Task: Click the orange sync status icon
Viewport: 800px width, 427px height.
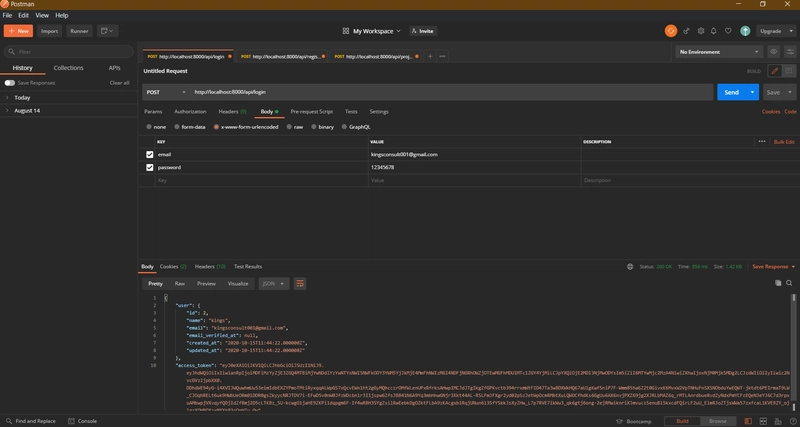Action: click(x=670, y=31)
